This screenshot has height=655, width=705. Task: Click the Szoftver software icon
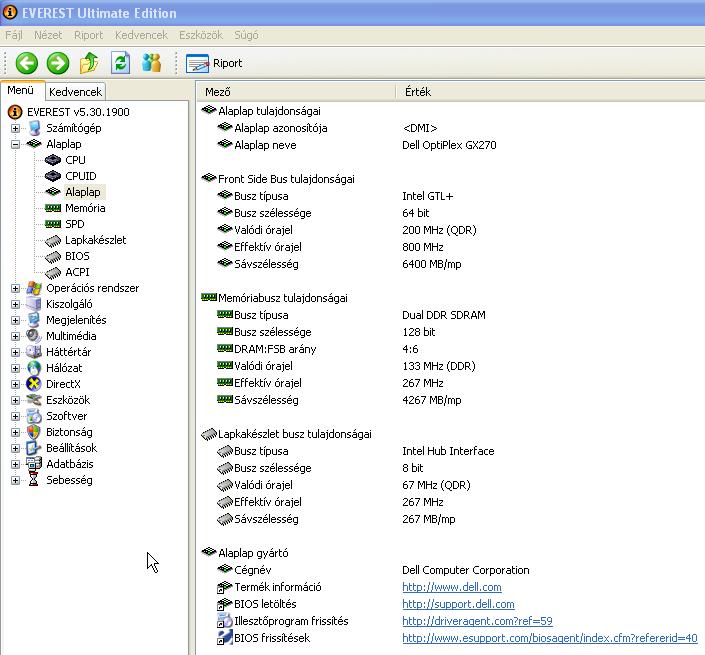tap(34, 416)
